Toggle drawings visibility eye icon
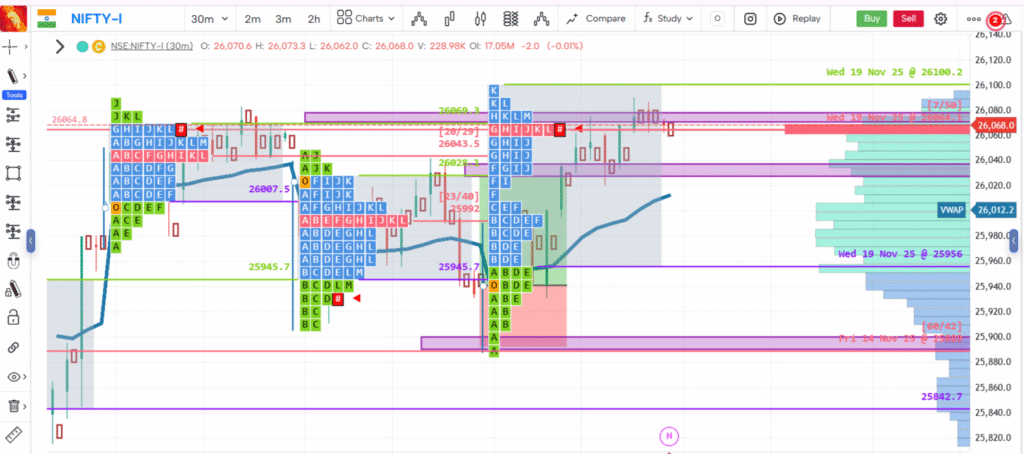The height and width of the screenshot is (454, 1024). [13, 376]
